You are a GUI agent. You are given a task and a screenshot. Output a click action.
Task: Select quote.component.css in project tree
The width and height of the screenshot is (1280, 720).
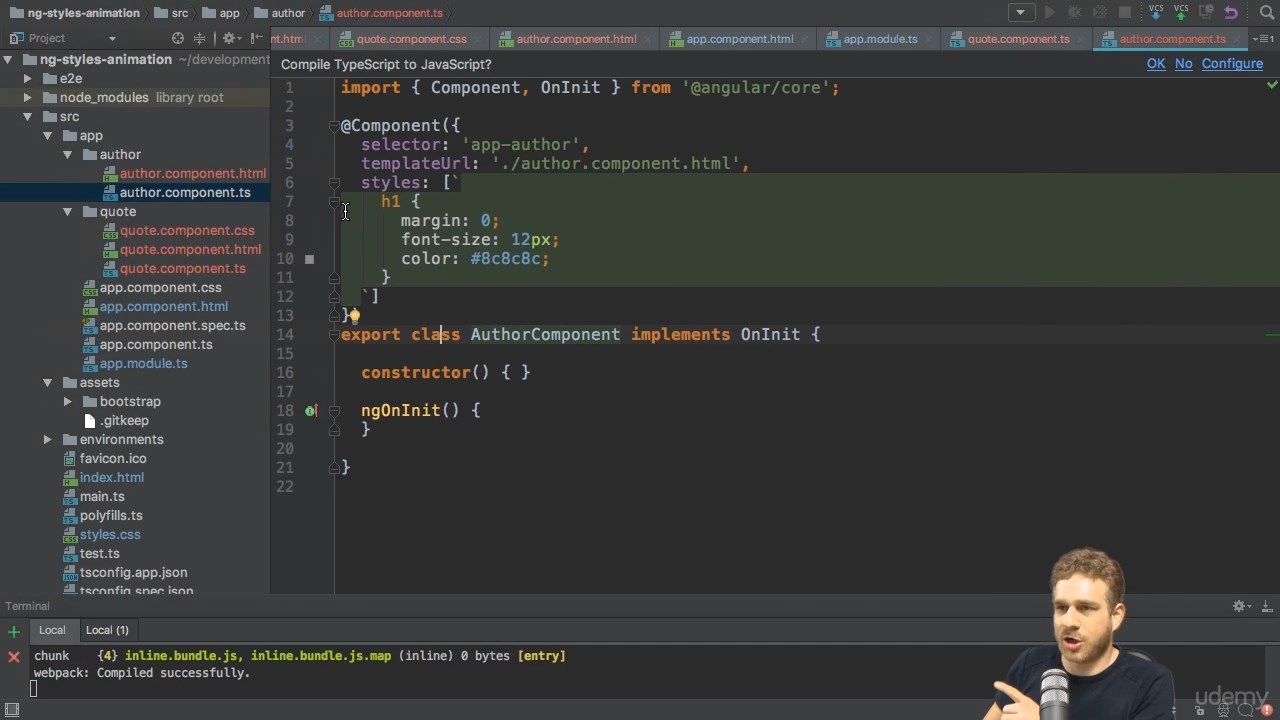pyautogui.click(x=187, y=231)
